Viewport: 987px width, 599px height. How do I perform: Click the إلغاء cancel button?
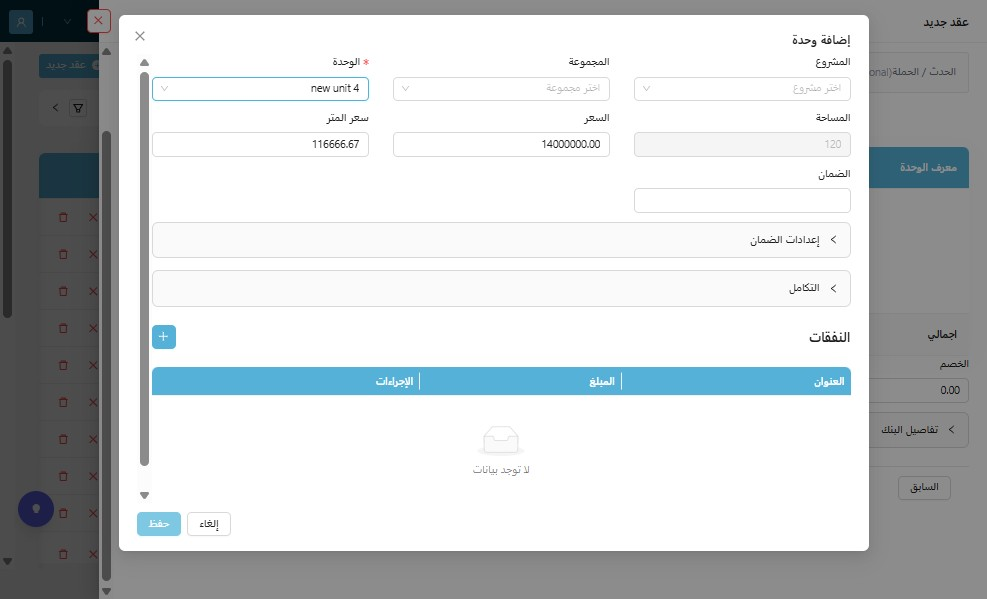click(209, 523)
